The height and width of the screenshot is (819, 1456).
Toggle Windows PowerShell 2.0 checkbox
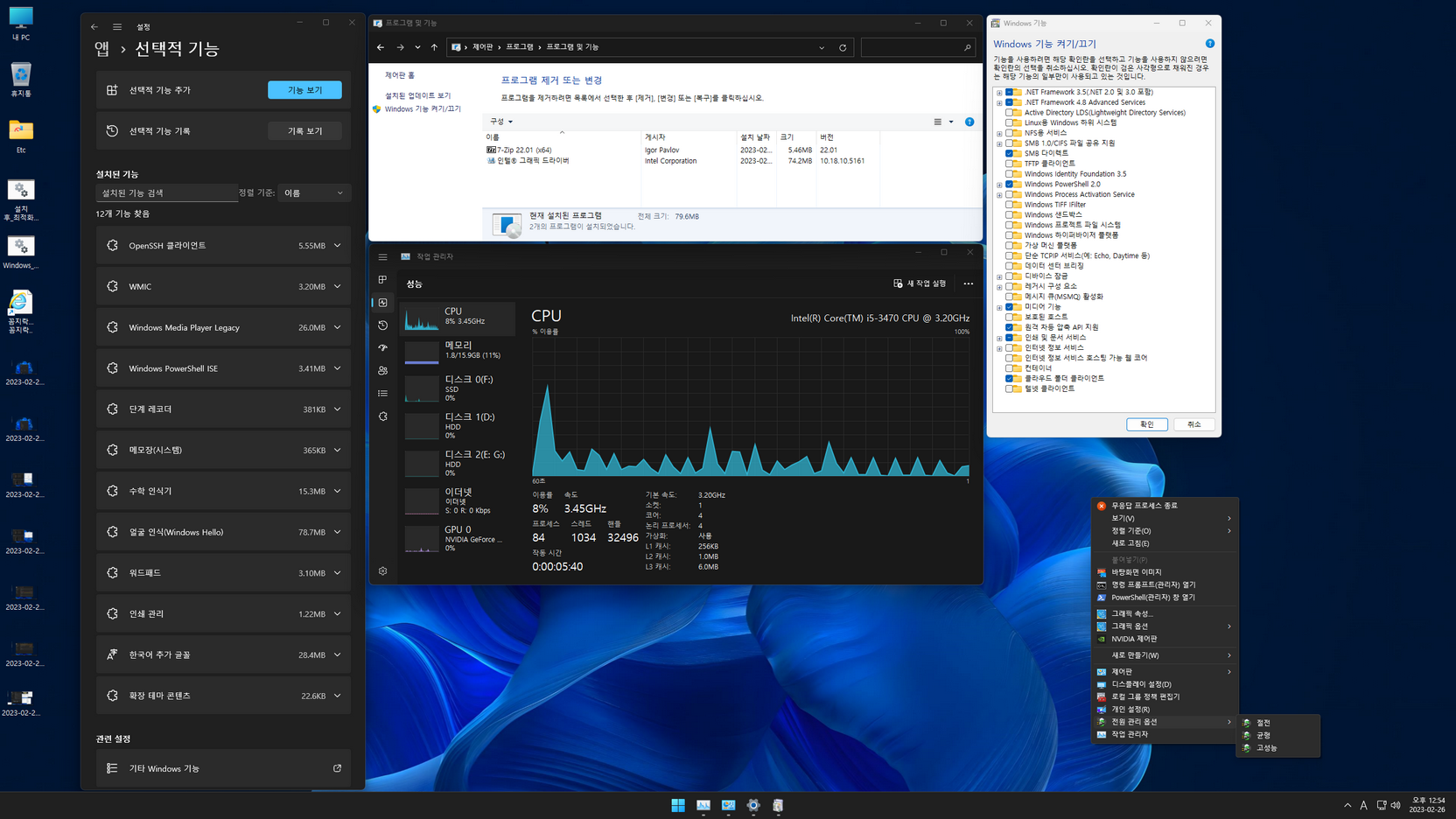pos(1009,184)
